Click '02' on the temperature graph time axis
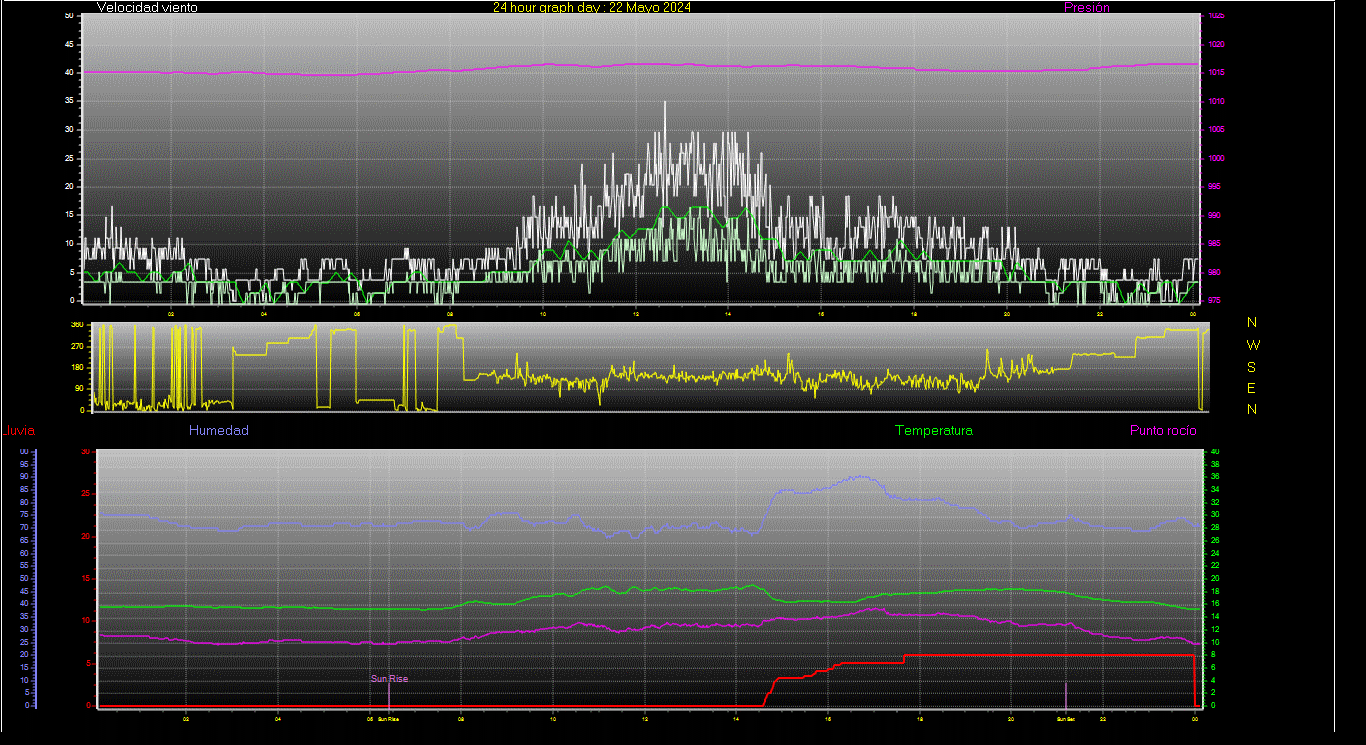Viewport: 1366px width, 745px height. (x=186, y=719)
